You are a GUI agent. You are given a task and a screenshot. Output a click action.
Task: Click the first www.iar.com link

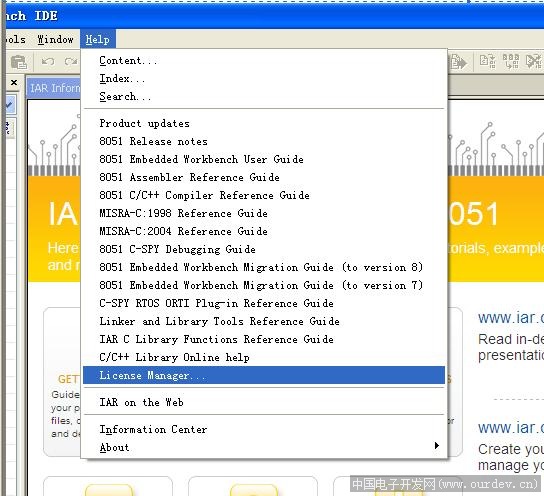510,318
